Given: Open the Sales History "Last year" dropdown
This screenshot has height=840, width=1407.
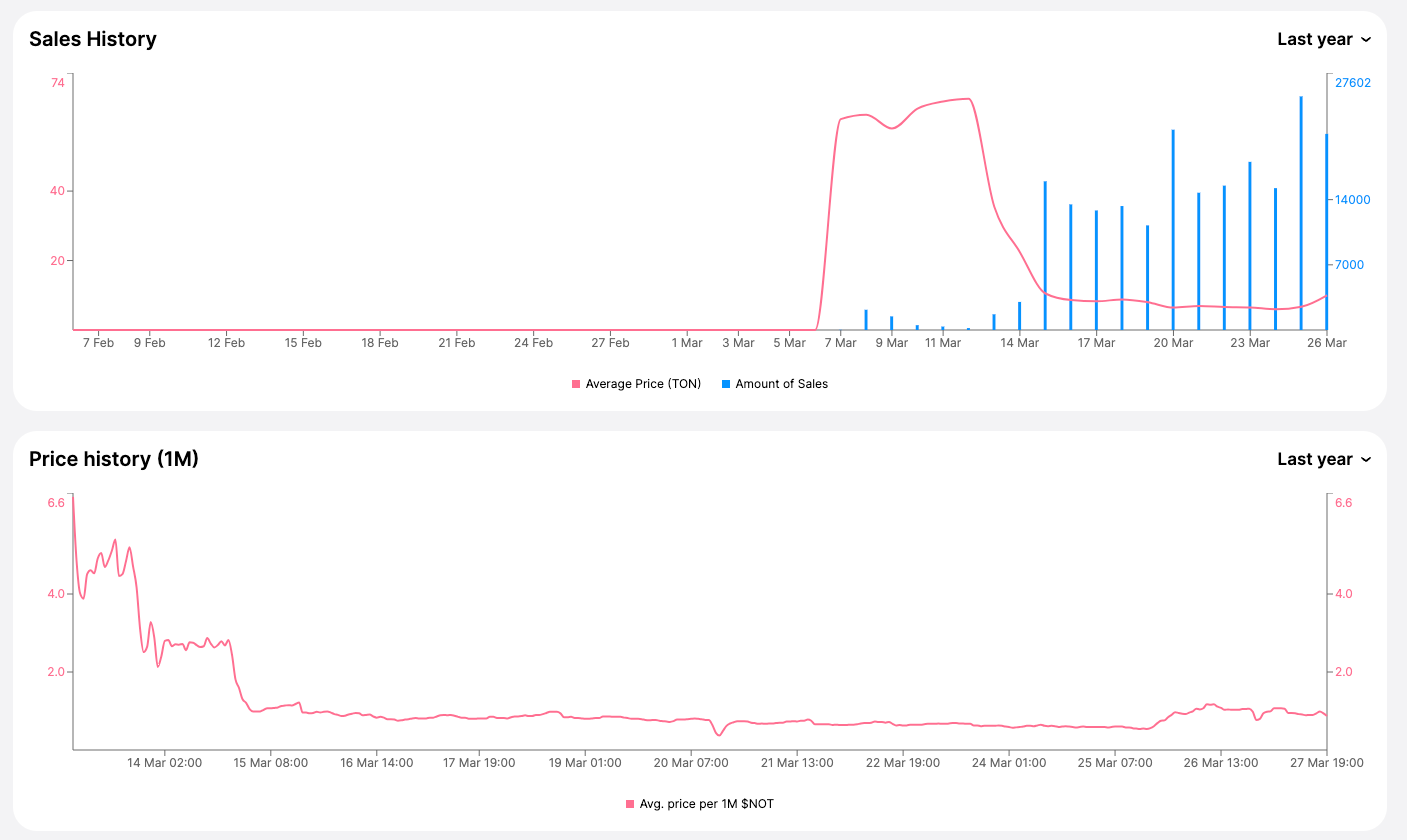Looking at the screenshot, I should point(1323,39).
